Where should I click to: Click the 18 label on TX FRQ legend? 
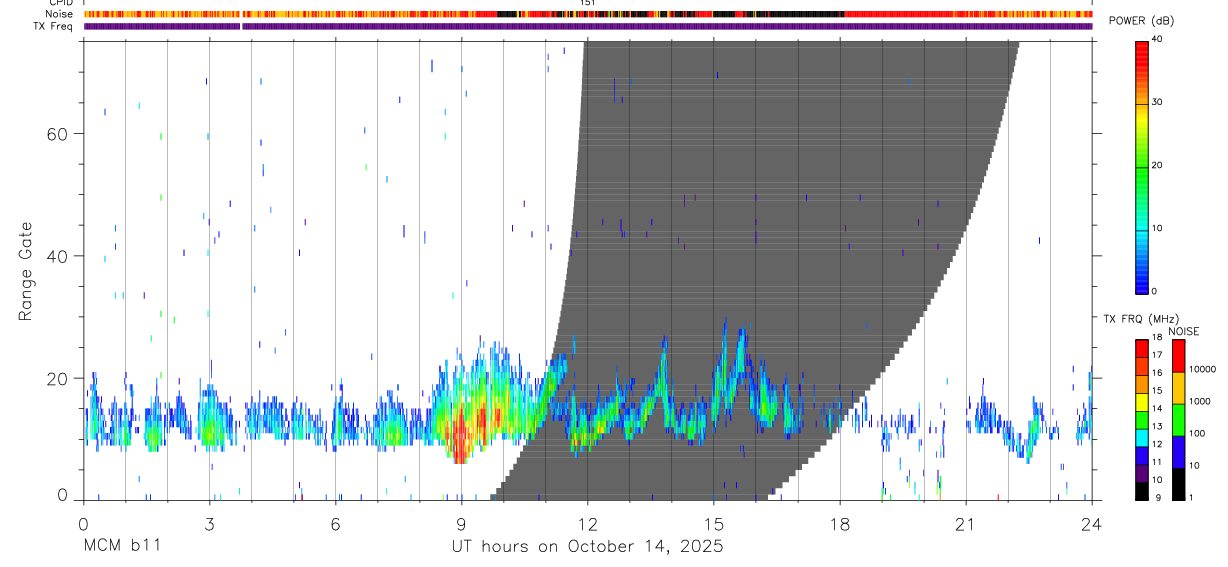pyautogui.click(x=1157, y=338)
